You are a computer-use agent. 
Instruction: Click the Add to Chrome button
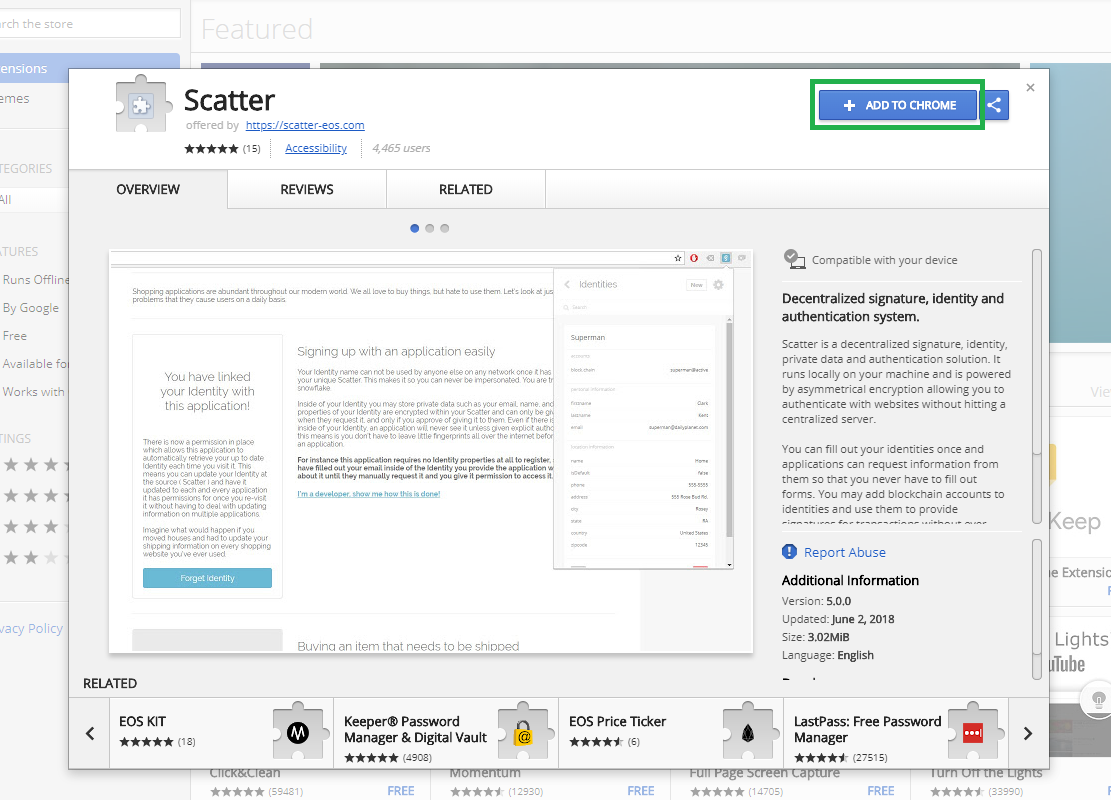click(x=898, y=105)
